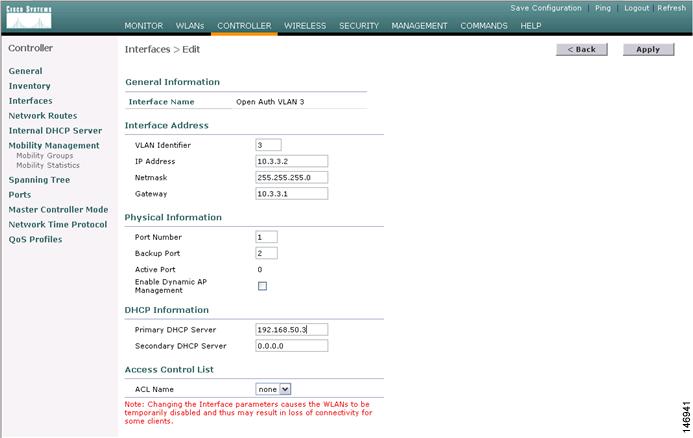Click the Apply button
This screenshot has width=693, height=438.
pos(648,50)
